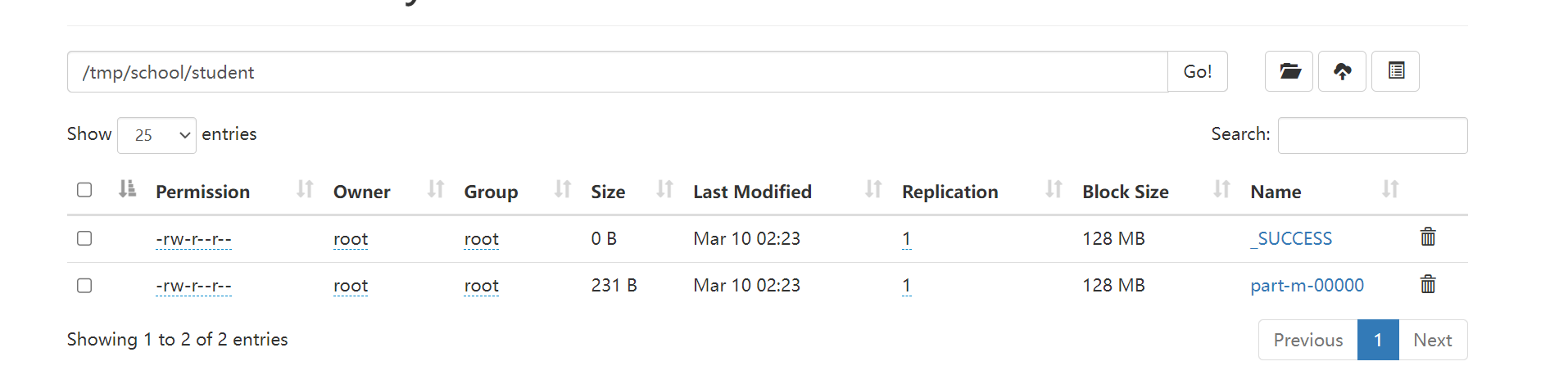Image resolution: width=1568 pixels, height=384 pixels.
Task: Check the part-m-00000 row checkbox
Action: click(x=84, y=286)
